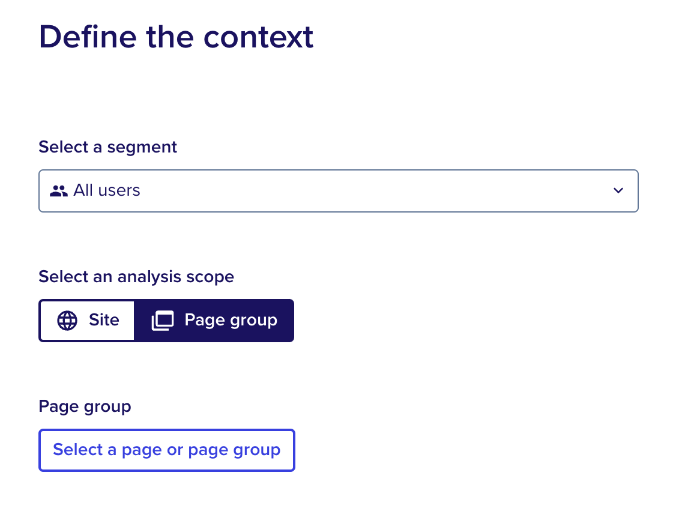Click the stacked pages icon on Page group
The width and height of the screenshot is (682, 514).
[x=163, y=320]
